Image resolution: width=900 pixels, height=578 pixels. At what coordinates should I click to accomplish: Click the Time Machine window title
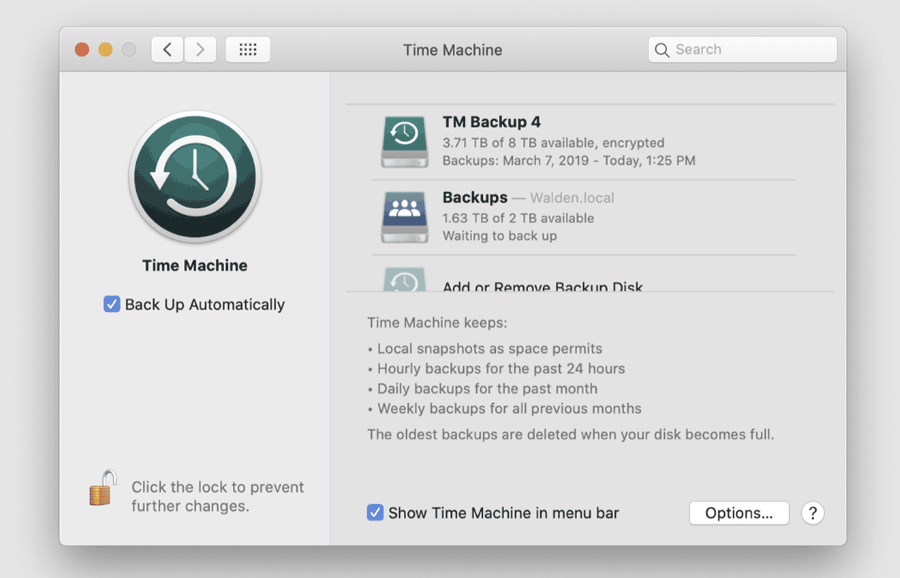pos(452,50)
